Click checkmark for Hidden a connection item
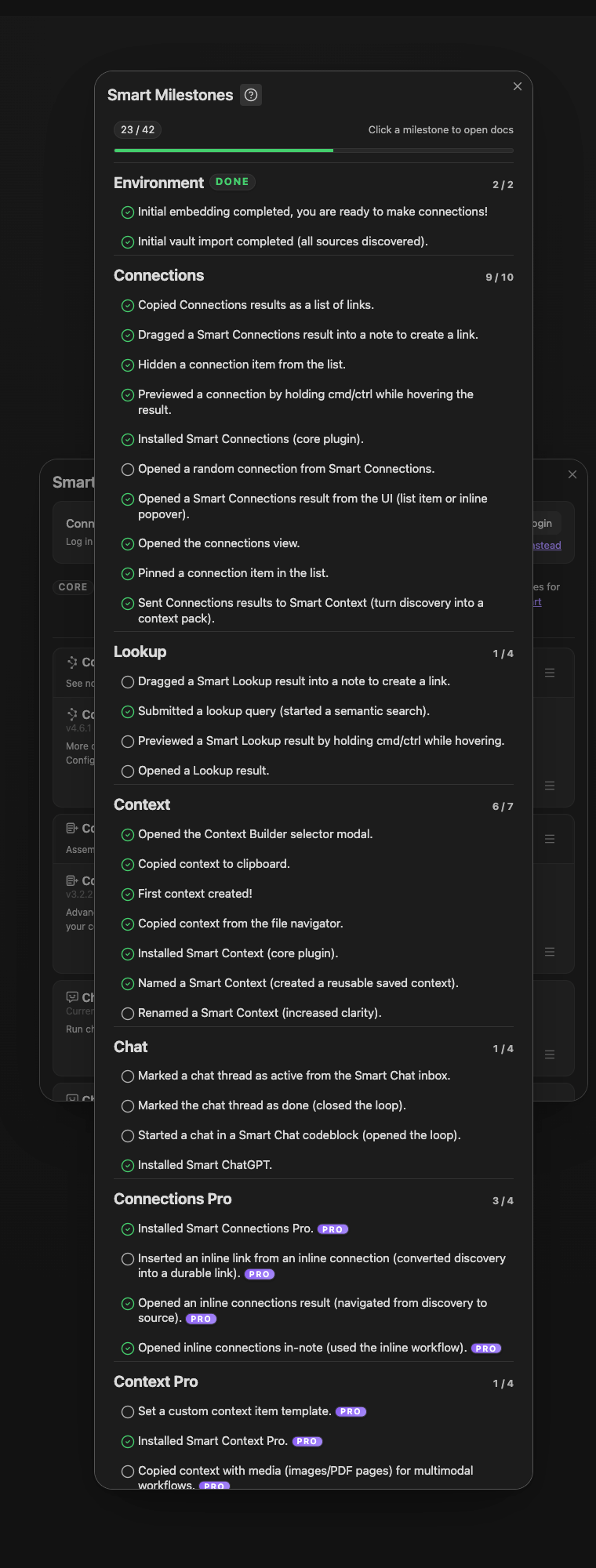The height and width of the screenshot is (1568, 596). 128,365
